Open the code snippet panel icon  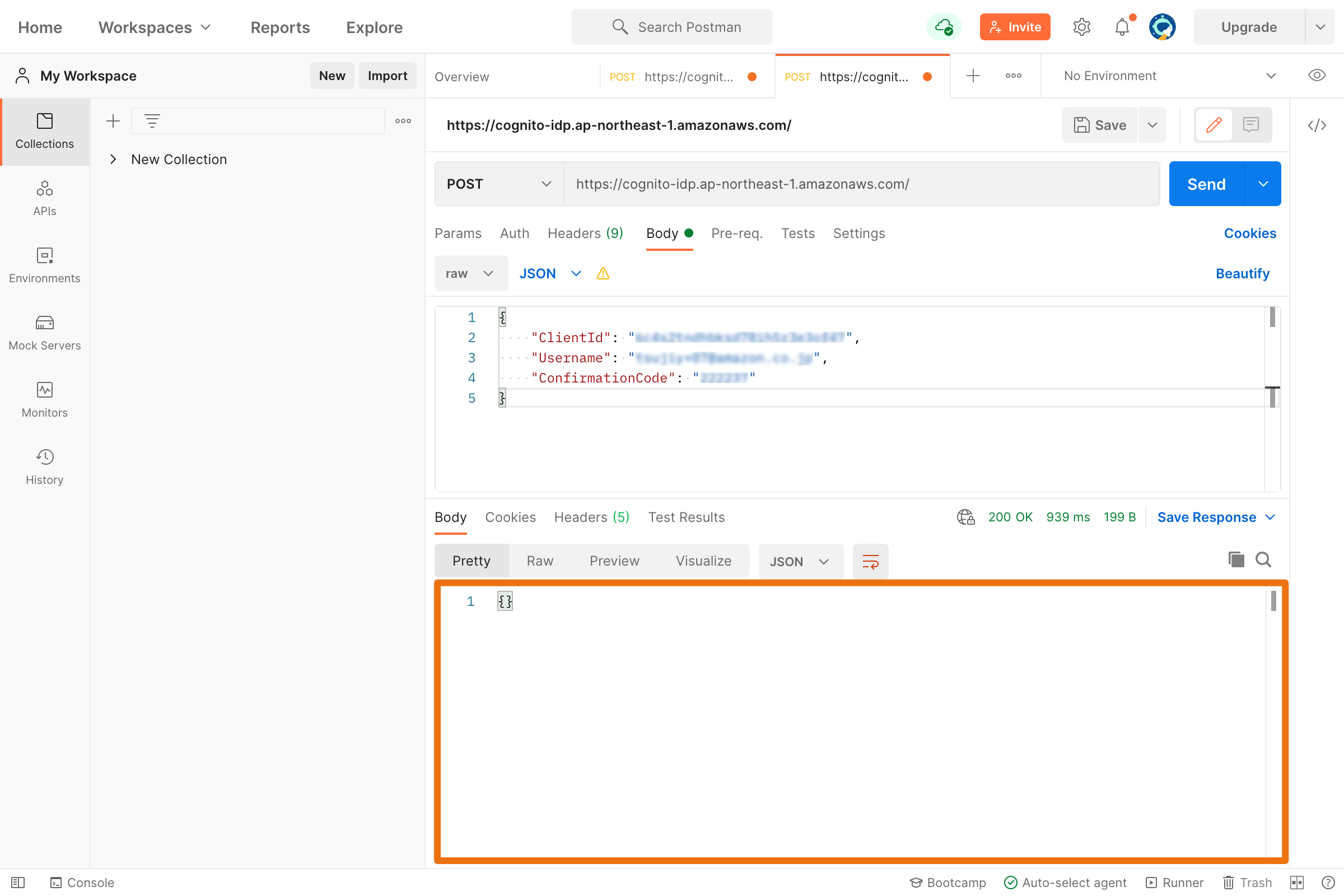tap(1317, 125)
